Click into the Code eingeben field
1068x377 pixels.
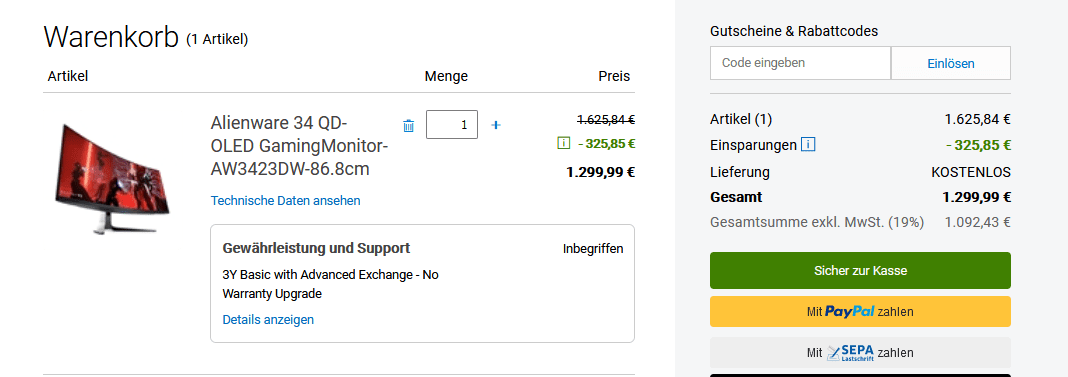[x=800, y=63]
